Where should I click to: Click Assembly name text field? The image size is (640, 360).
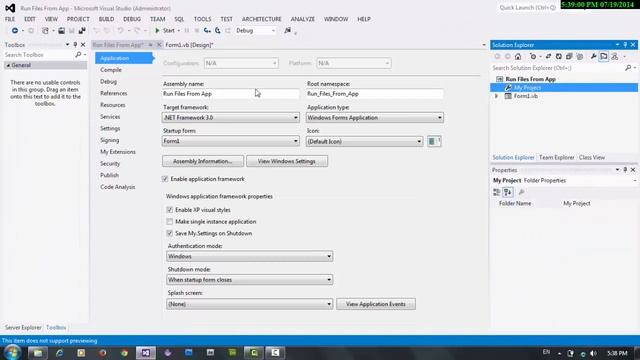pyautogui.click(x=231, y=94)
